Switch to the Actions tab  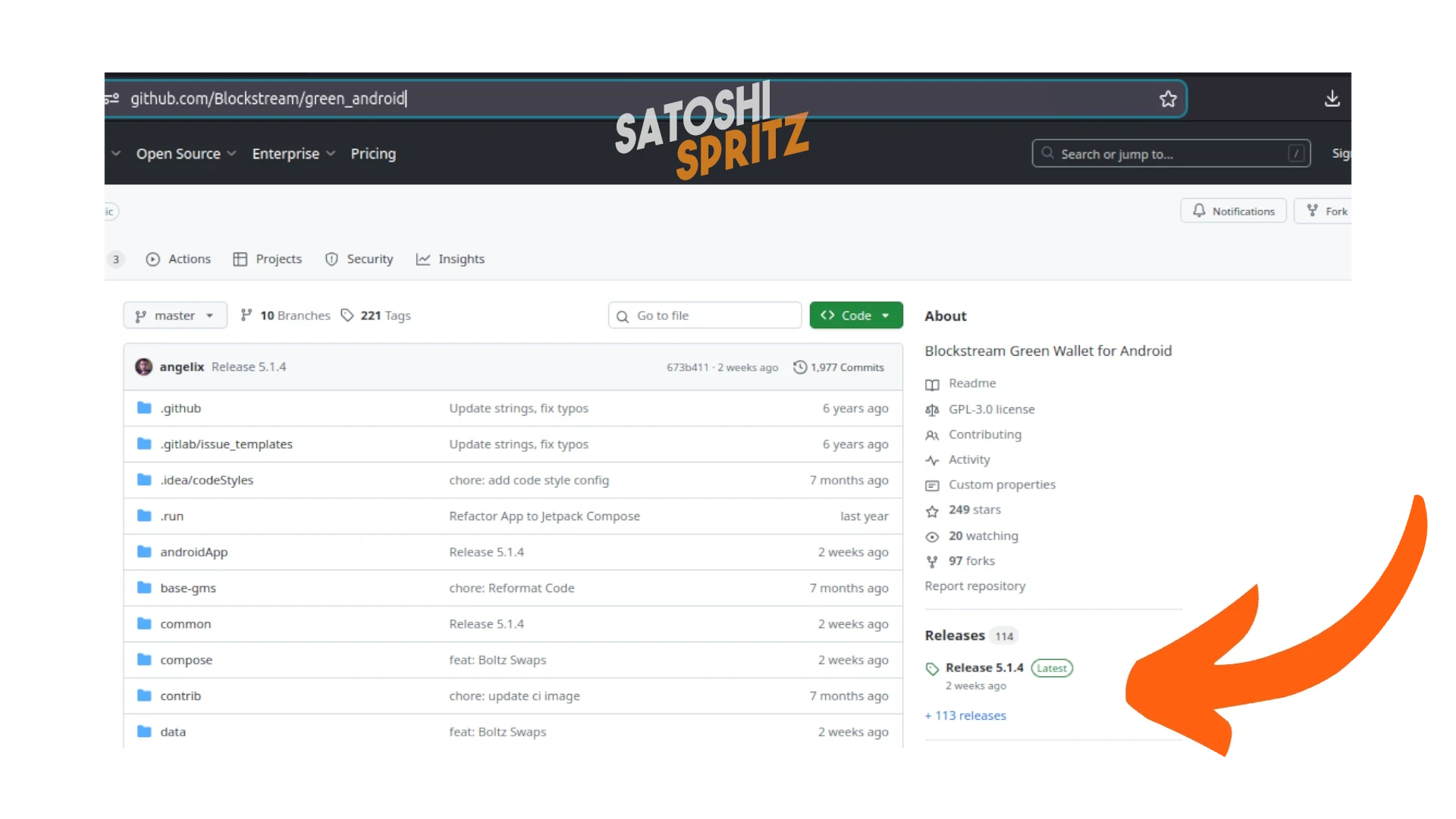[178, 259]
